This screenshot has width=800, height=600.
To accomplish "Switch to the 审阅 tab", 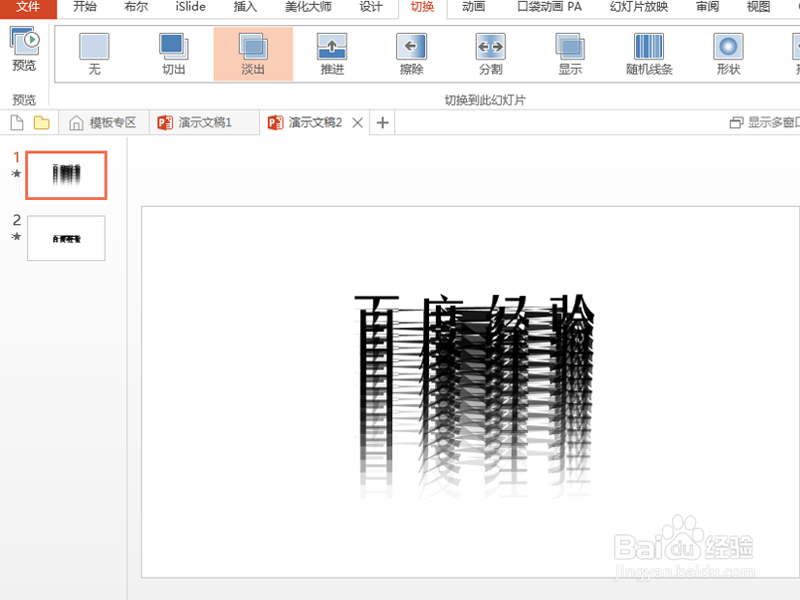I will (707, 7).
